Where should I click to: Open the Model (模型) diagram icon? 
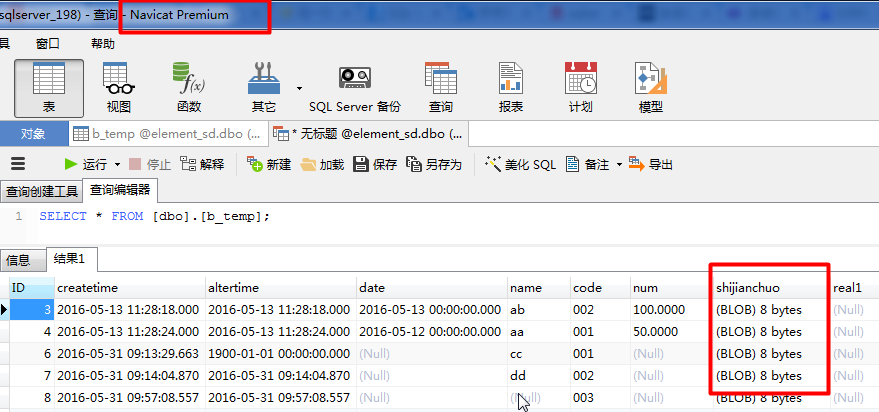coord(650,87)
